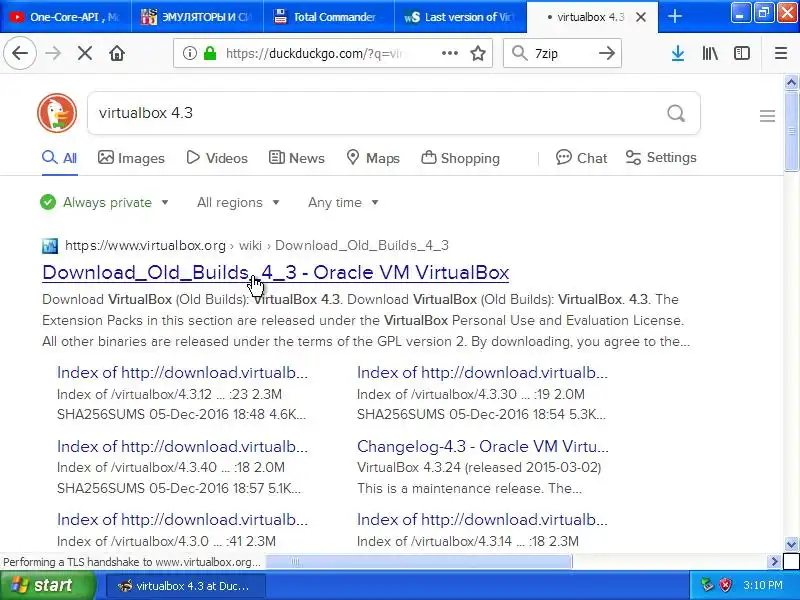Screen dimensions: 800x600
Task: Select the Images results tab
Action: click(x=131, y=158)
